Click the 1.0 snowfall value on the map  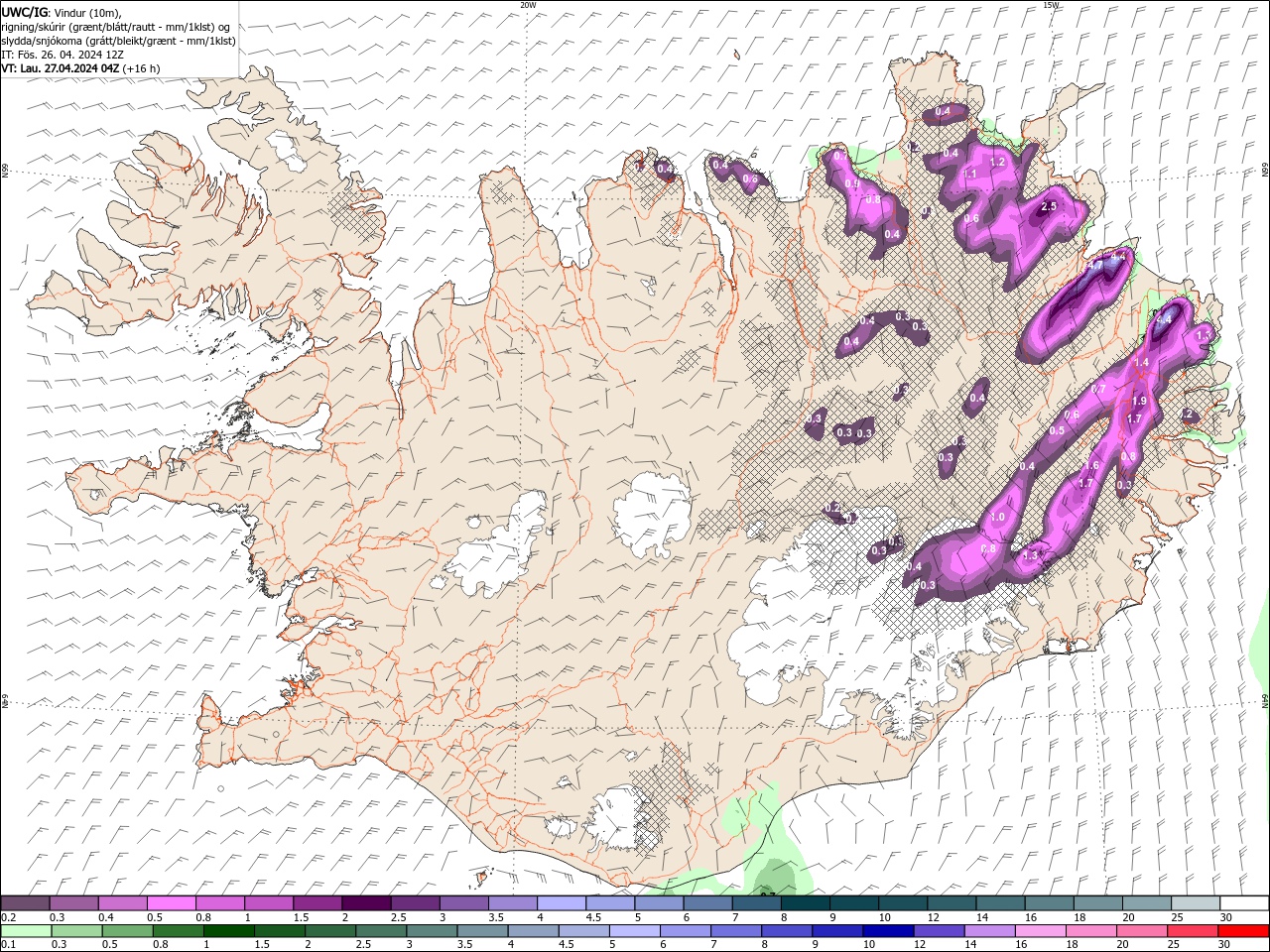coord(997,518)
